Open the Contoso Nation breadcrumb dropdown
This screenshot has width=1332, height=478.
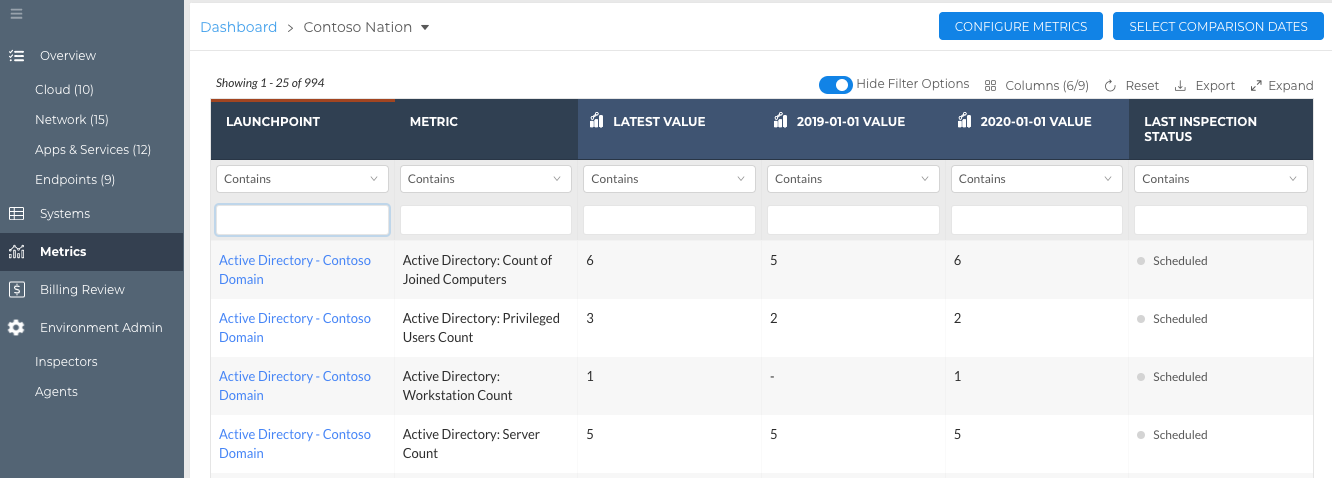425,28
